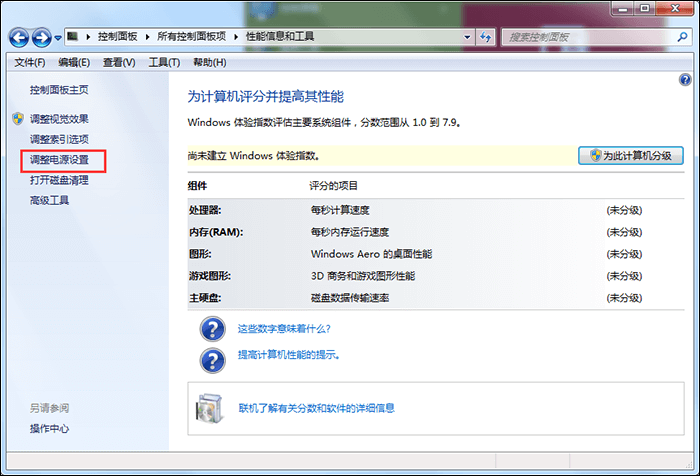Select the 处理器: component row label

pos(205,210)
